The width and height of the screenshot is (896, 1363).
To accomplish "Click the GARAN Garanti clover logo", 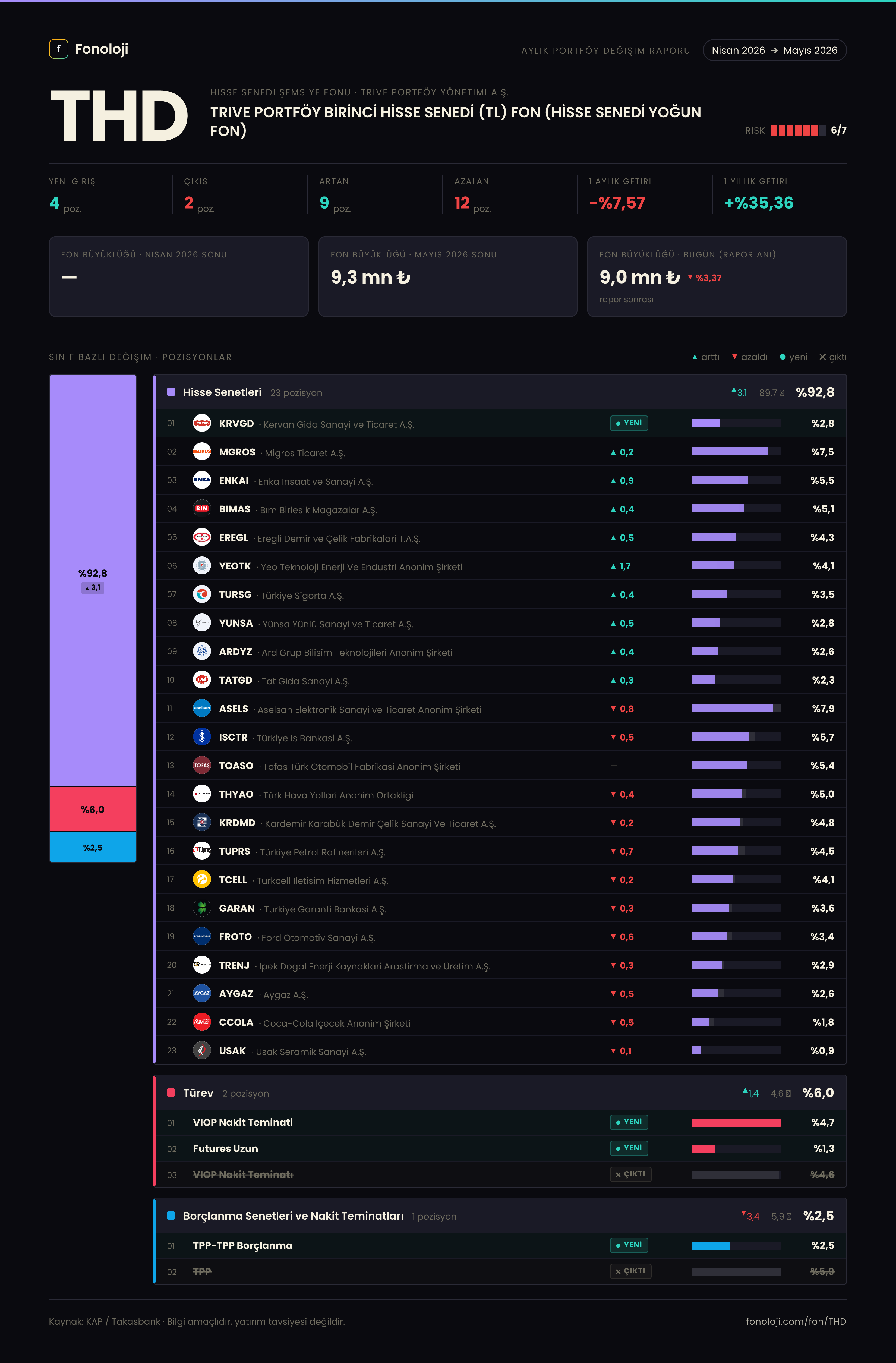I will (x=201, y=908).
